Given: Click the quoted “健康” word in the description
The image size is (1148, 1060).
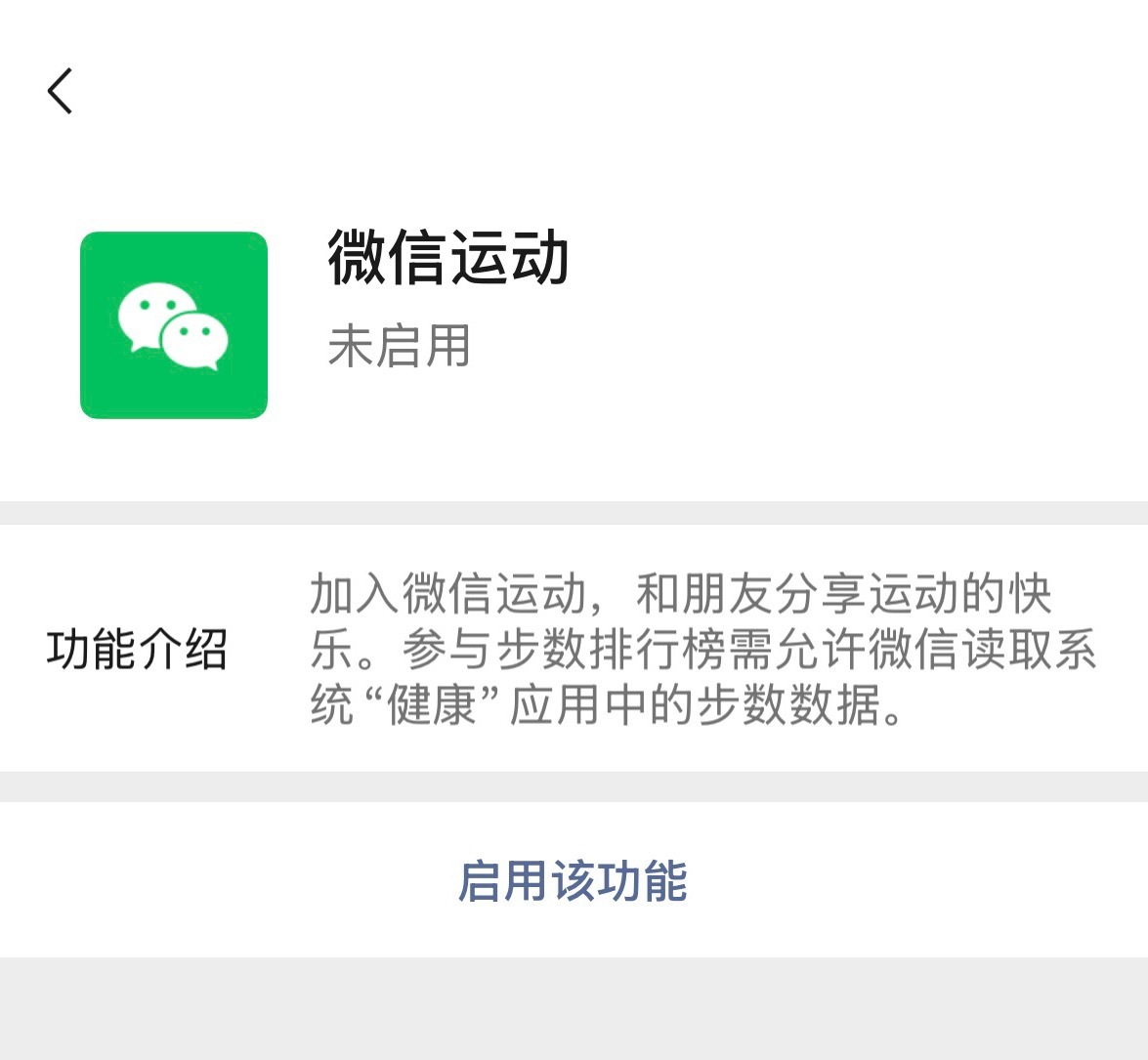Looking at the screenshot, I should (431, 705).
